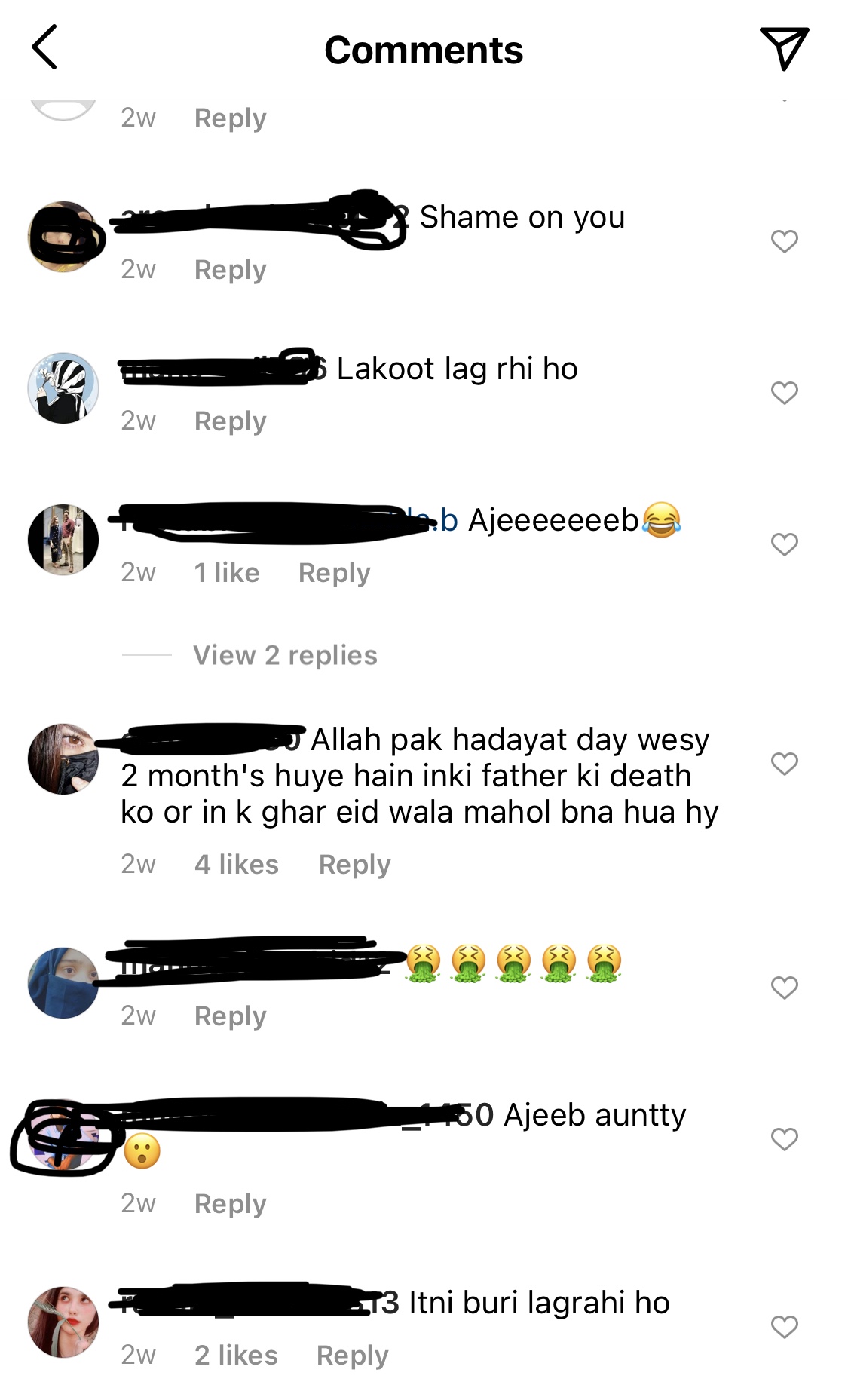848x1400 pixels.
Task: Go back using the top-left arrow
Action: pyautogui.click(x=44, y=47)
